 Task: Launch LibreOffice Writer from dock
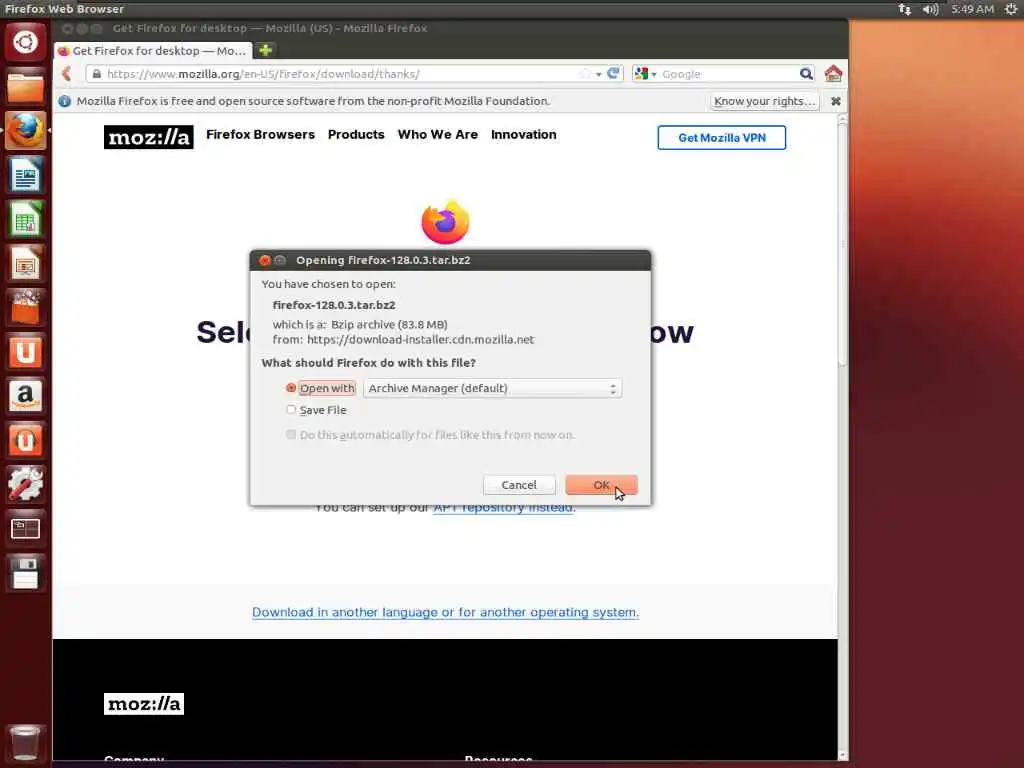(x=25, y=175)
